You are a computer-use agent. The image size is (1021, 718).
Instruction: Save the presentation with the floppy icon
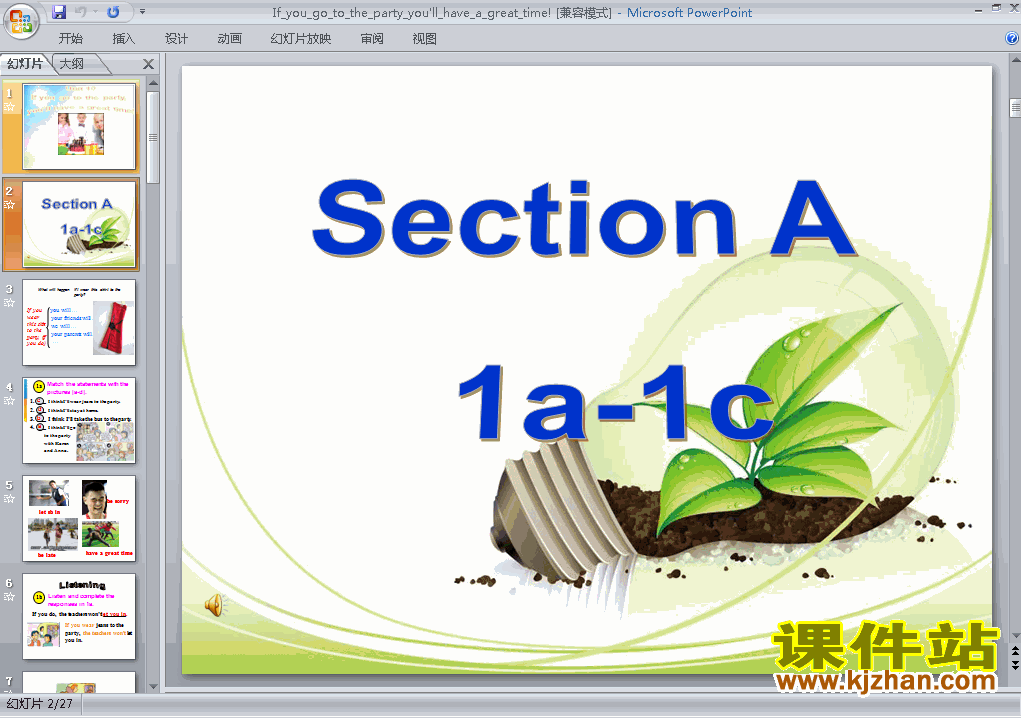click(59, 12)
